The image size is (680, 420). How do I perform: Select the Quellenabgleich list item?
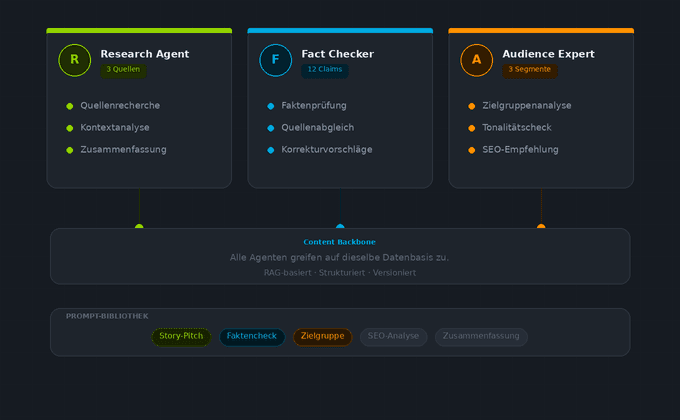point(317,128)
